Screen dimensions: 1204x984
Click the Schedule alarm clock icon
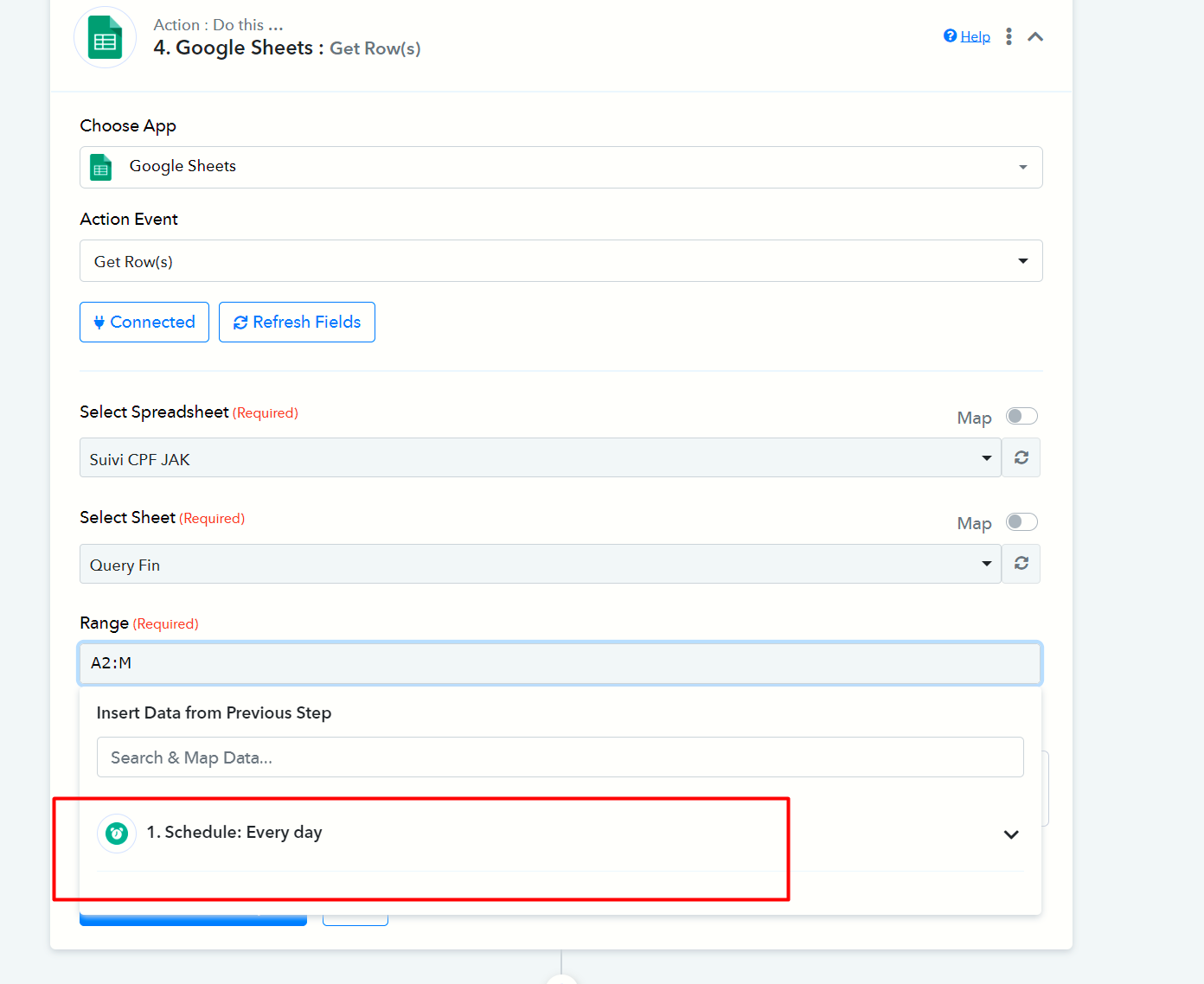pyautogui.click(x=117, y=834)
